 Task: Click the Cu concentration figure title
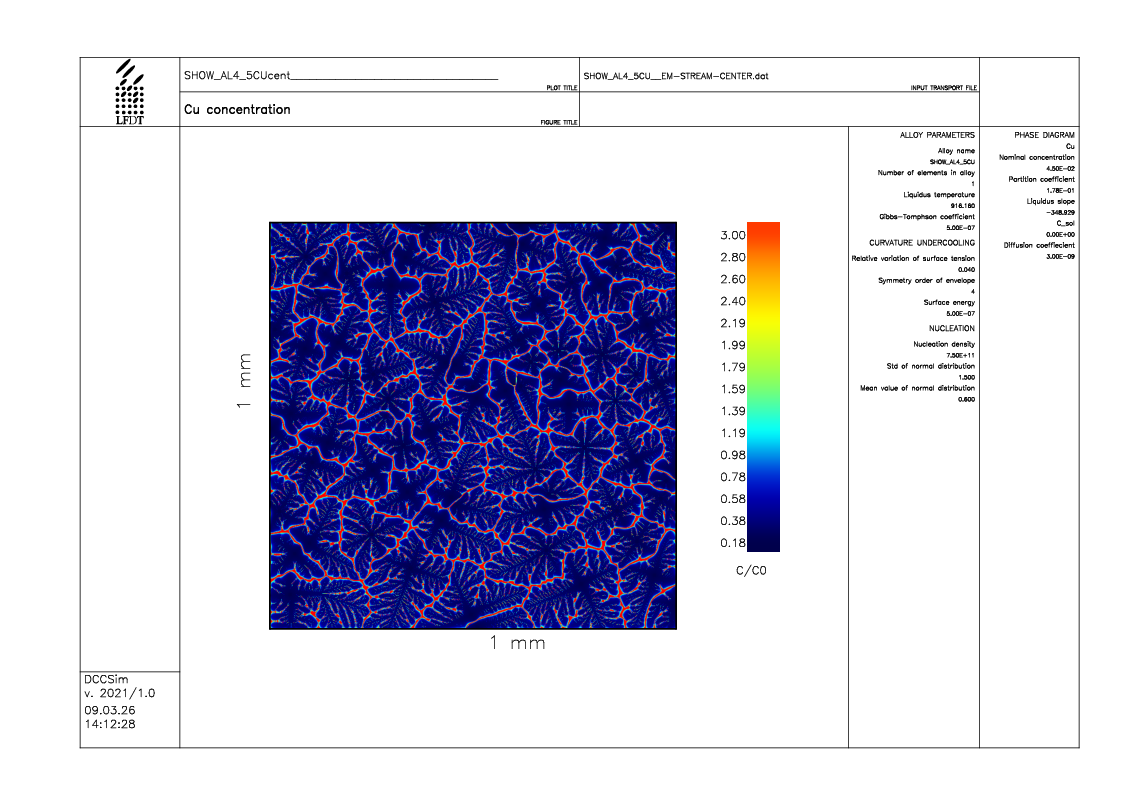pos(237,110)
